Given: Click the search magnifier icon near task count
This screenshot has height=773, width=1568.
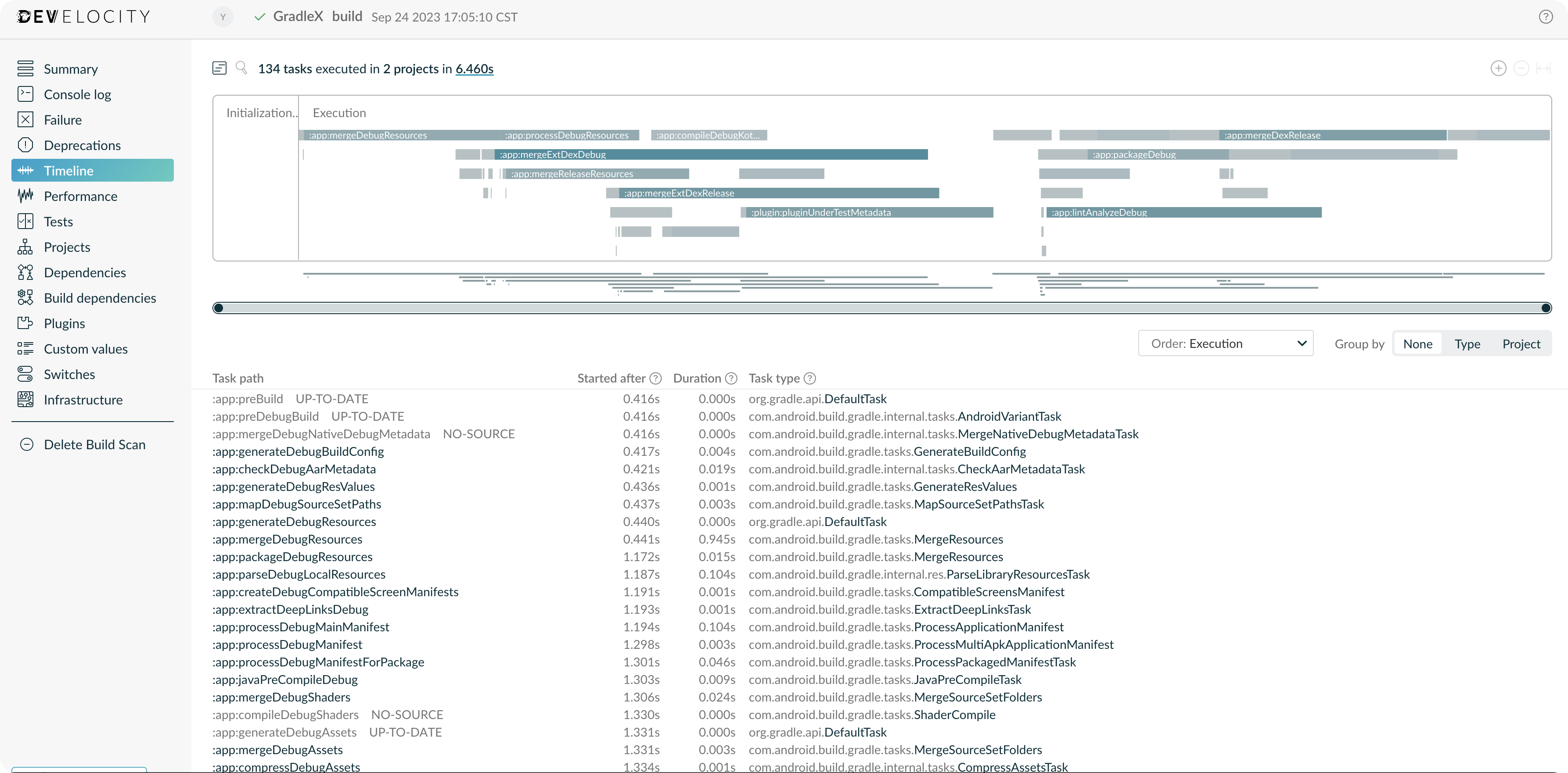Looking at the screenshot, I should point(241,68).
